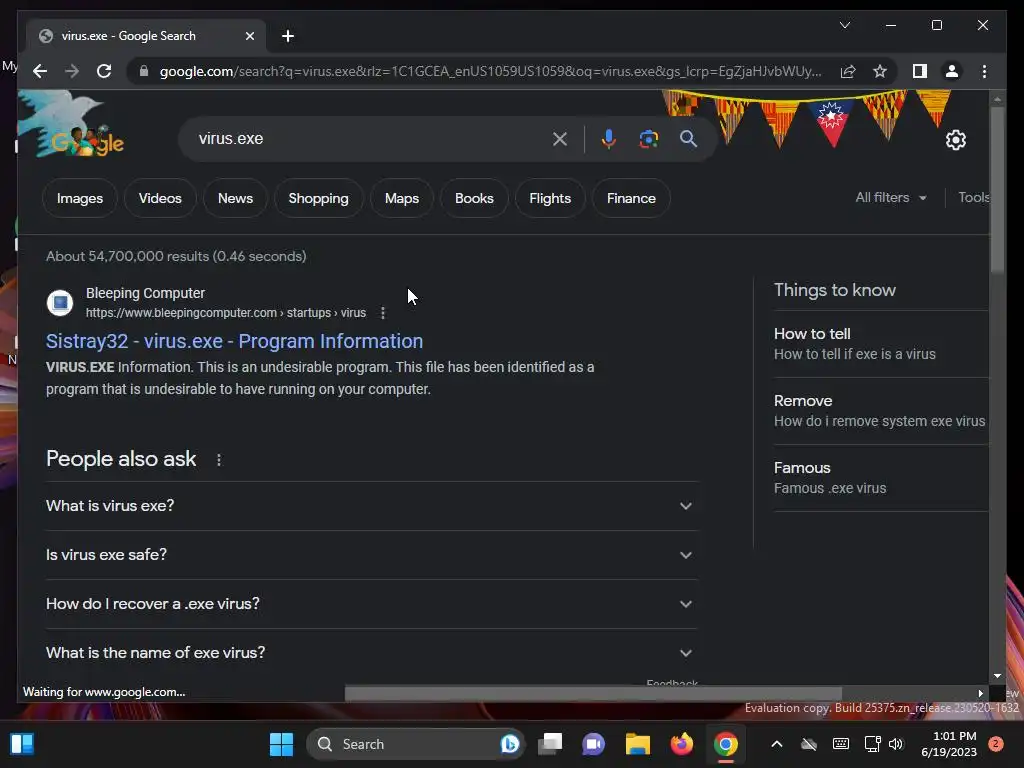
Task: Click the Bleeping Computer site favicon
Action: [59, 302]
